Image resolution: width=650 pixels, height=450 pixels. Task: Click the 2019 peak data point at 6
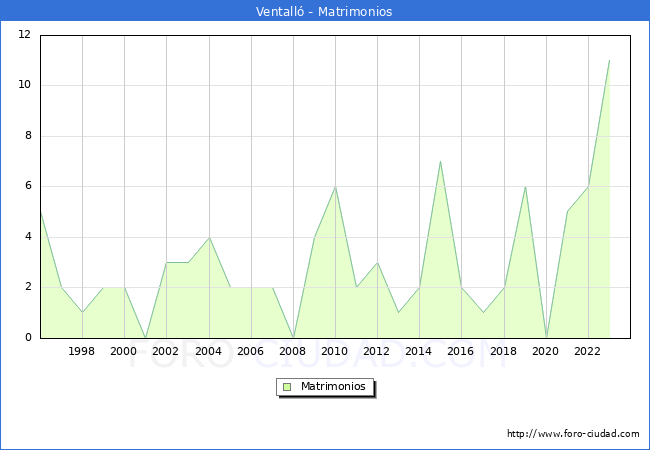click(x=525, y=187)
